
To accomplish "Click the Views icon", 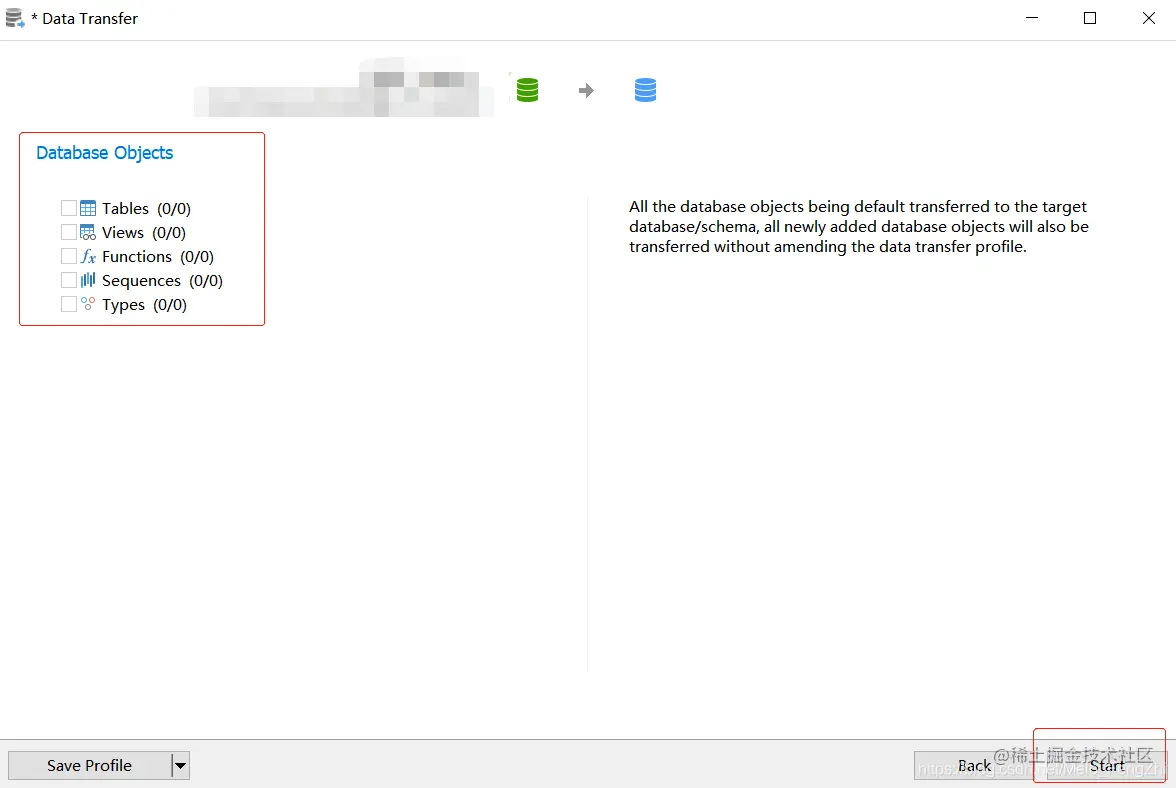I will click(88, 232).
